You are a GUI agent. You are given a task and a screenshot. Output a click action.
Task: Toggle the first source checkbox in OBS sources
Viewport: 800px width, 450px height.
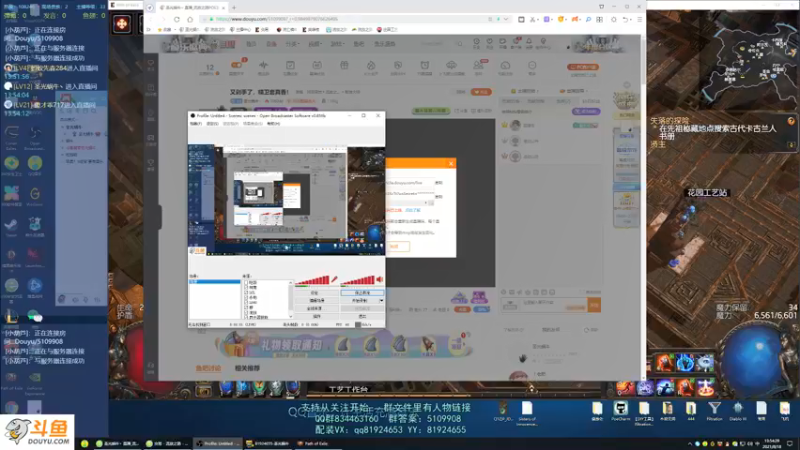(x=246, y=282)
